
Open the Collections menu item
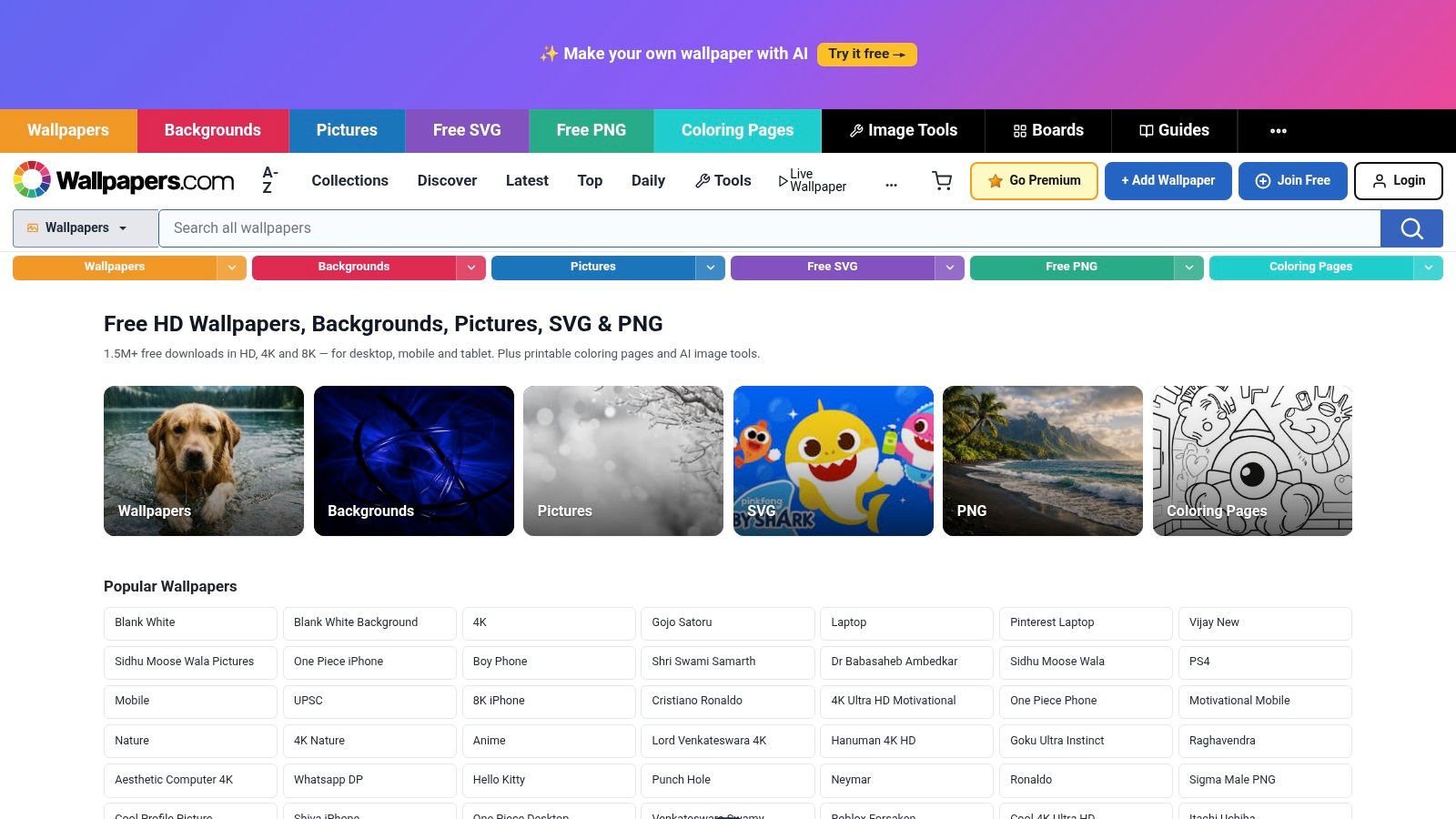click(349, 180)
